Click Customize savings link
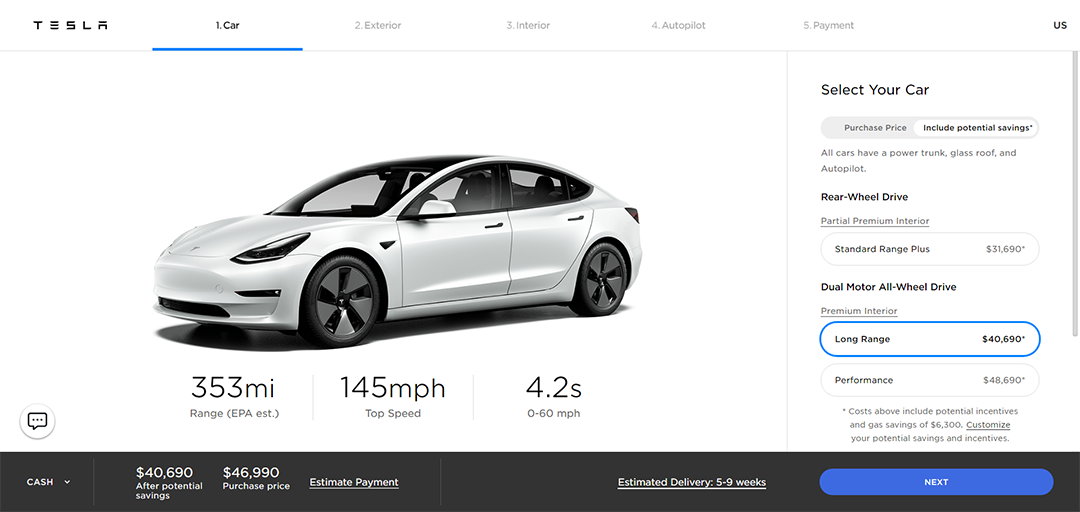1080x512 pixels. coord(988,424)
